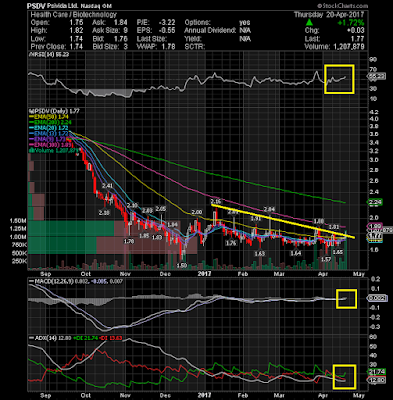Click the Yield N/A value
This screenshot has height=400, width=393.
(x=245, y=39)
